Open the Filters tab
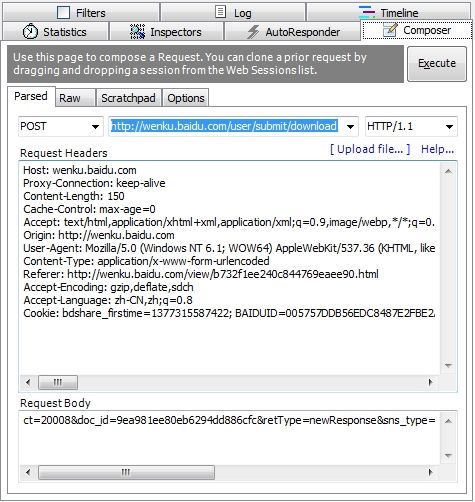This screenshot has height=502, width=475. pos(81,12)
